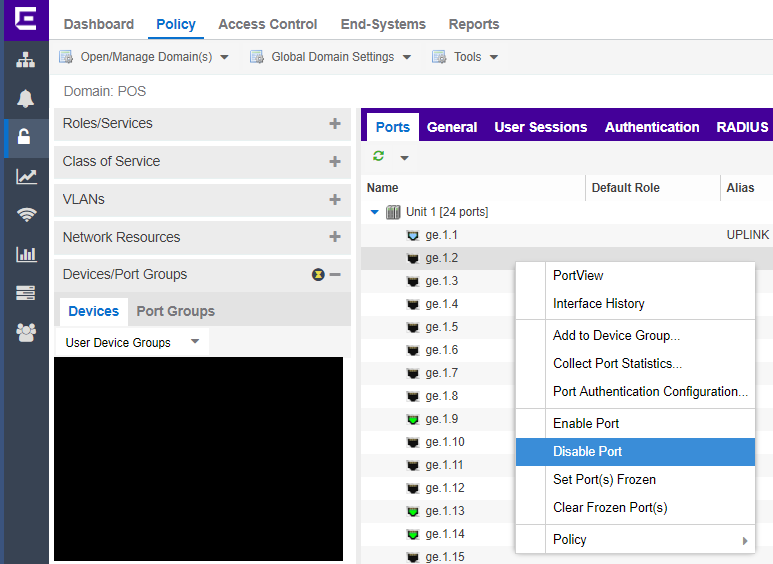Select the unlocked padlock Control icon
Viewport: 773px width, 564px height.
pyautogui.click(x=25, y=138)
